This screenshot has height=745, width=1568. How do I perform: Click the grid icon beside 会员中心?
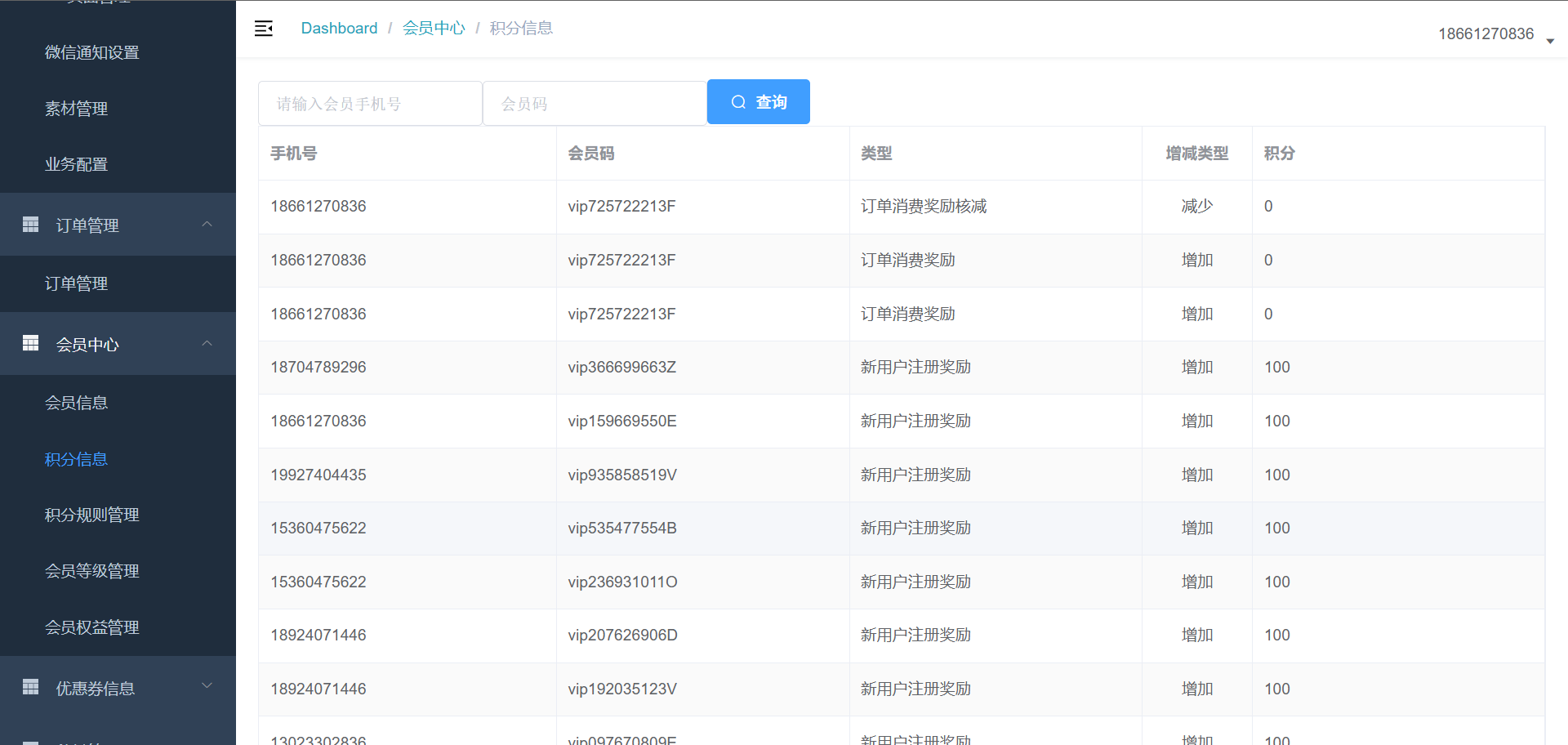coord(31,344)
